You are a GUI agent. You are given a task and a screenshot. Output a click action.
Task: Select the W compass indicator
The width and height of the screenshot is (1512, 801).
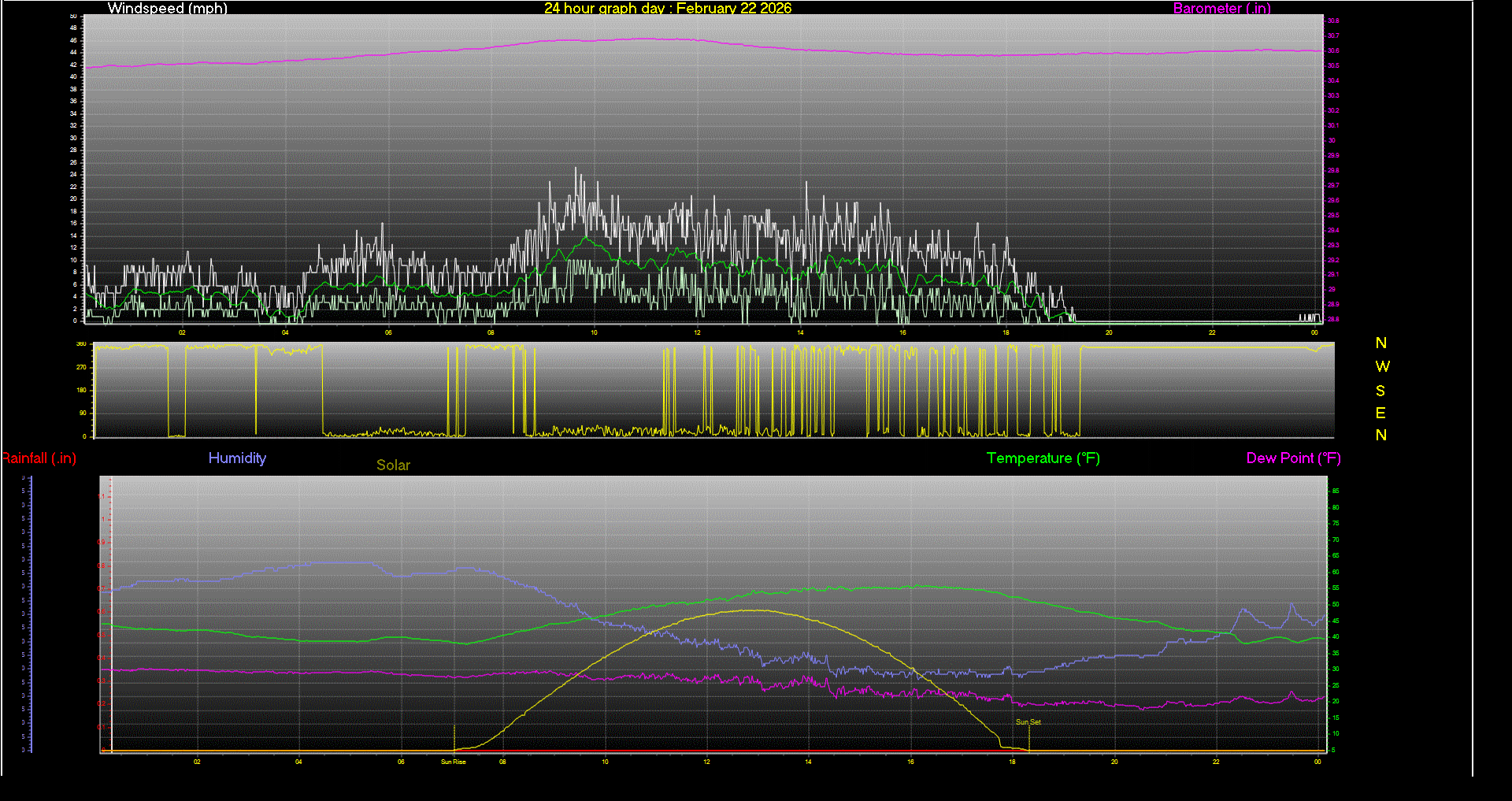tap(1383, 365)
